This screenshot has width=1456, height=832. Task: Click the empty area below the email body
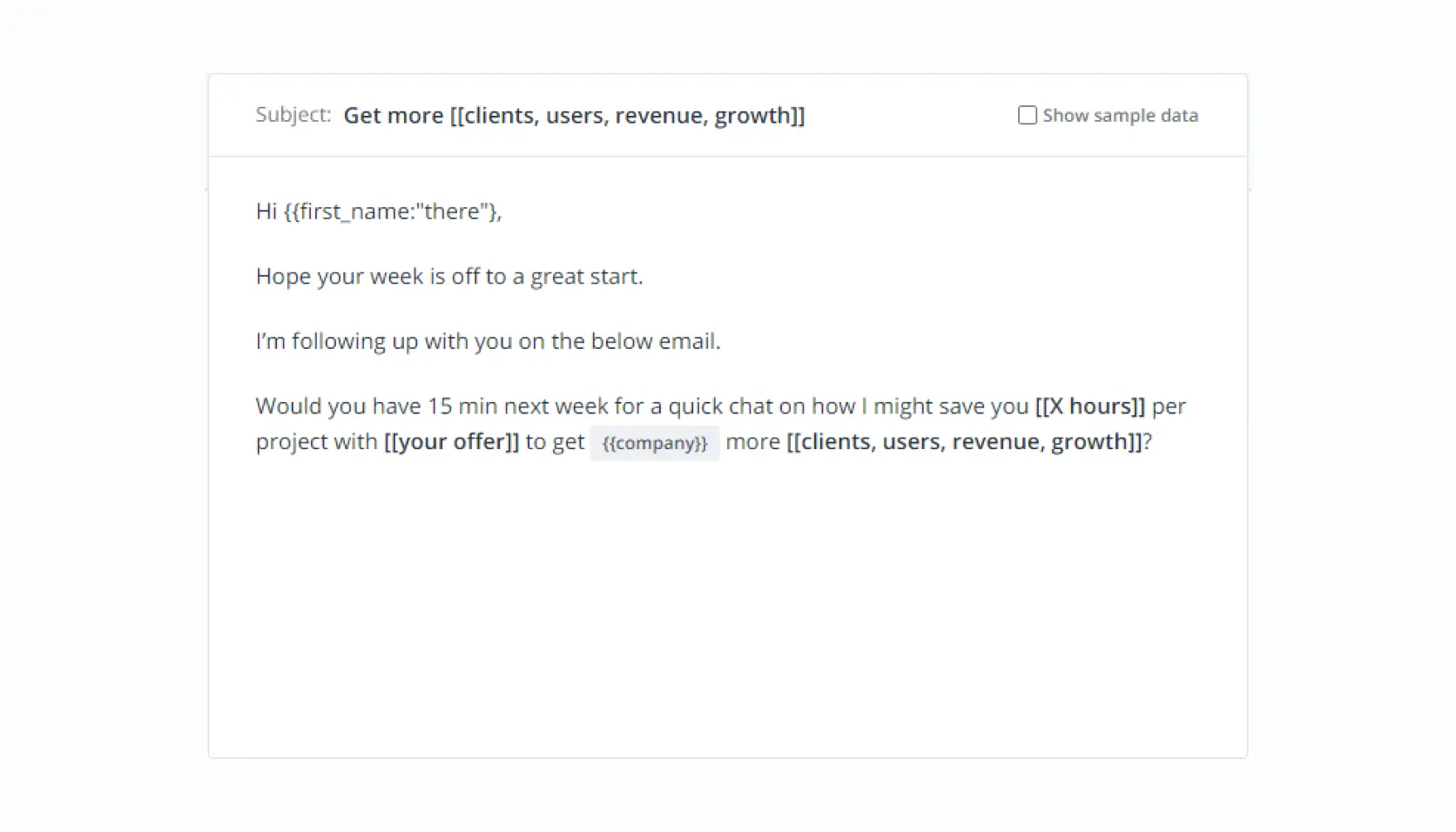pyautogui.click(x=727, y=609)
